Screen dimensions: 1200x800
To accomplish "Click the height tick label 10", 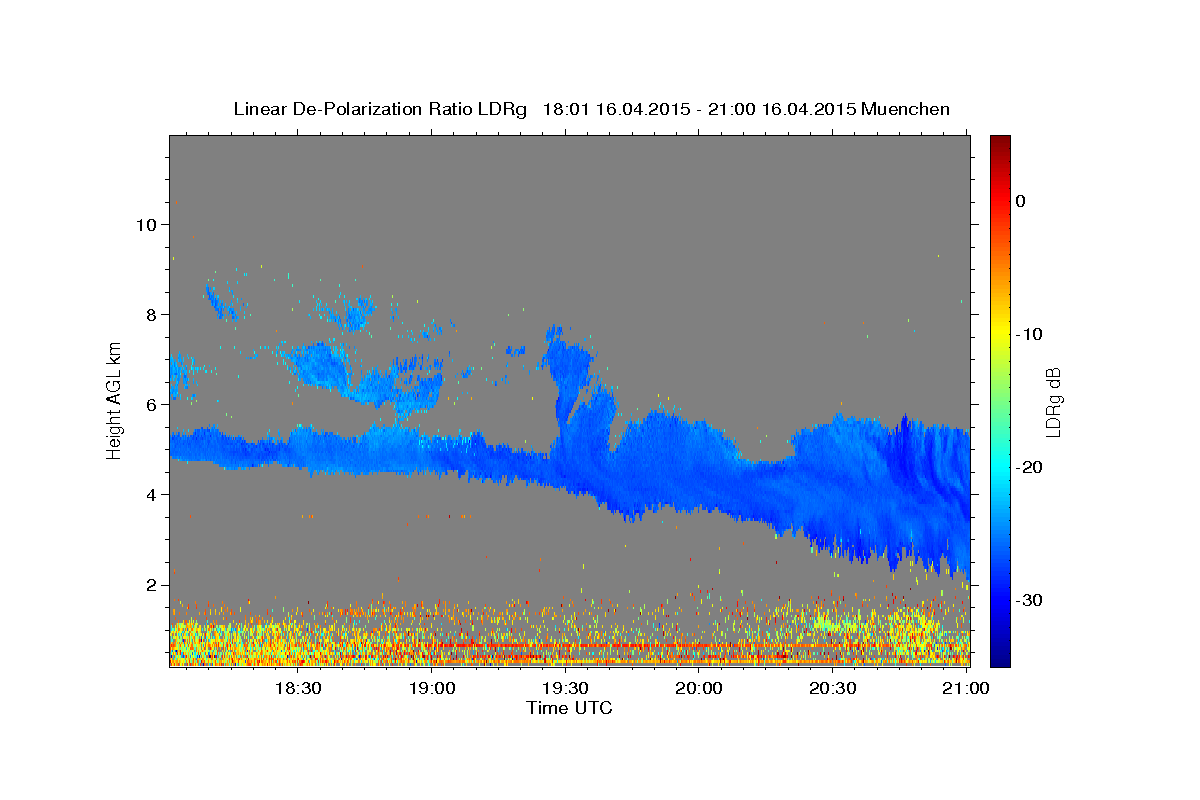I will (x=145, y=225).
